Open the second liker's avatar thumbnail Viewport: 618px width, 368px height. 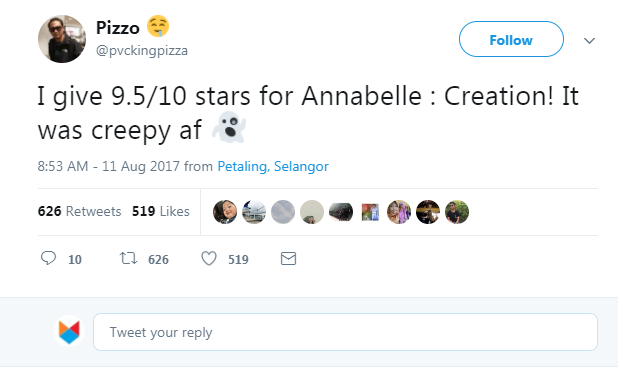click(x=254, y=212)
